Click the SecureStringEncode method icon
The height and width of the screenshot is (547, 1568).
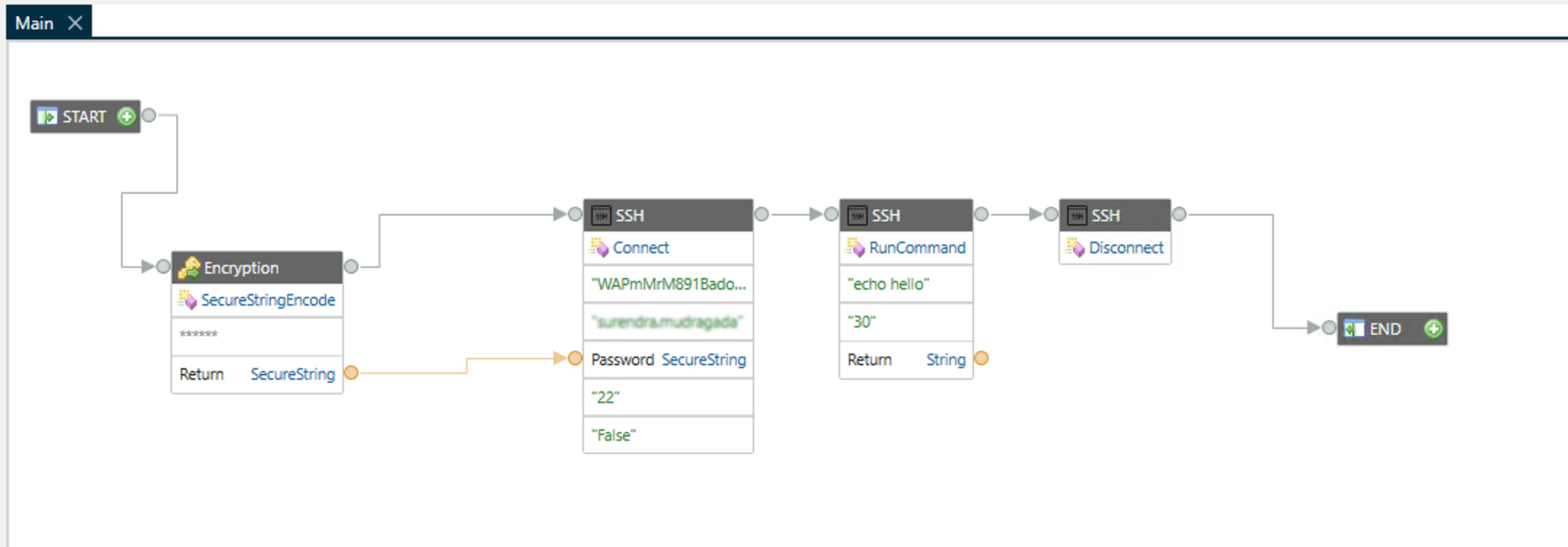(x=187, y=300)
